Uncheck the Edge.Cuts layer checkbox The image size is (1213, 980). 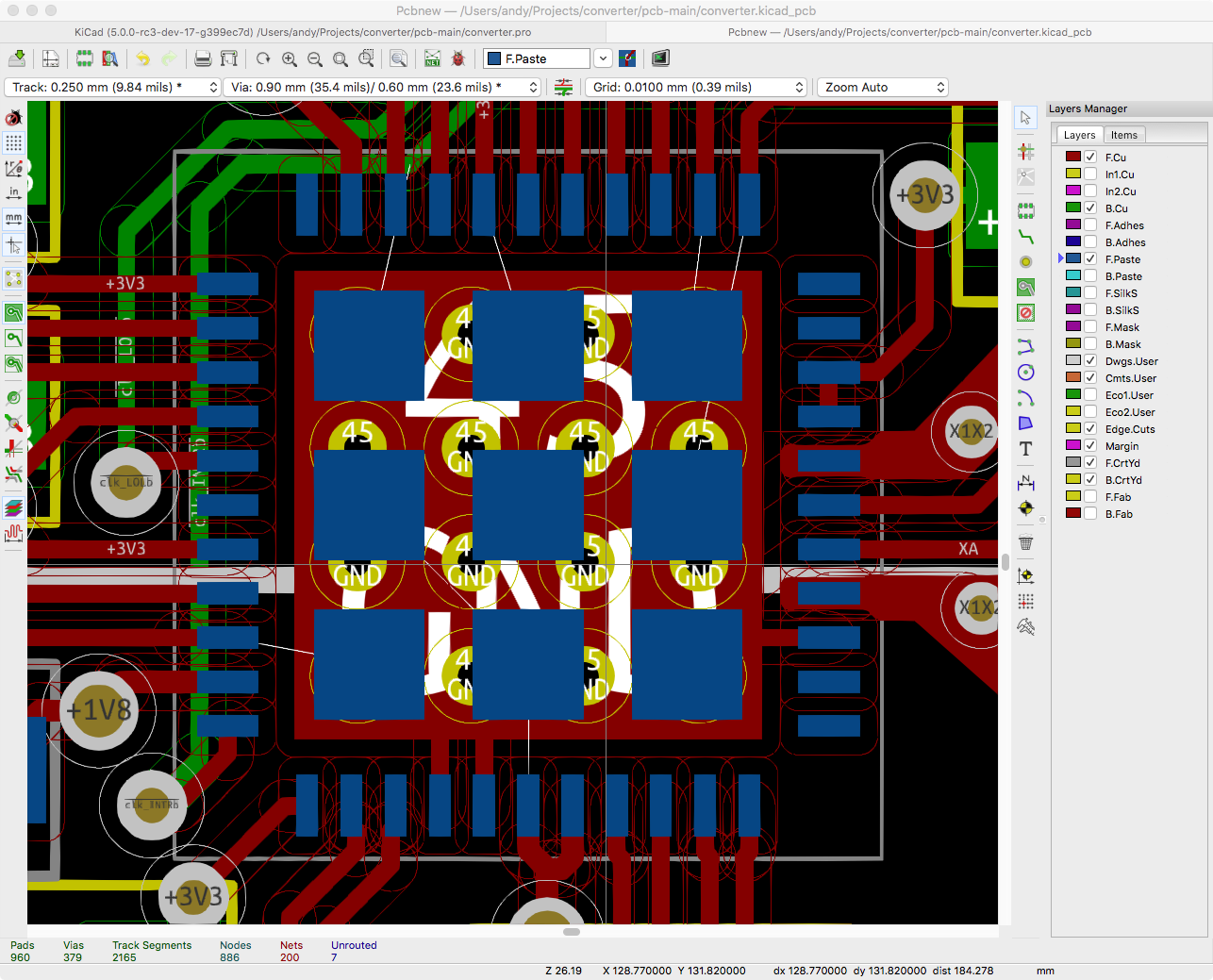point(1090,429)
